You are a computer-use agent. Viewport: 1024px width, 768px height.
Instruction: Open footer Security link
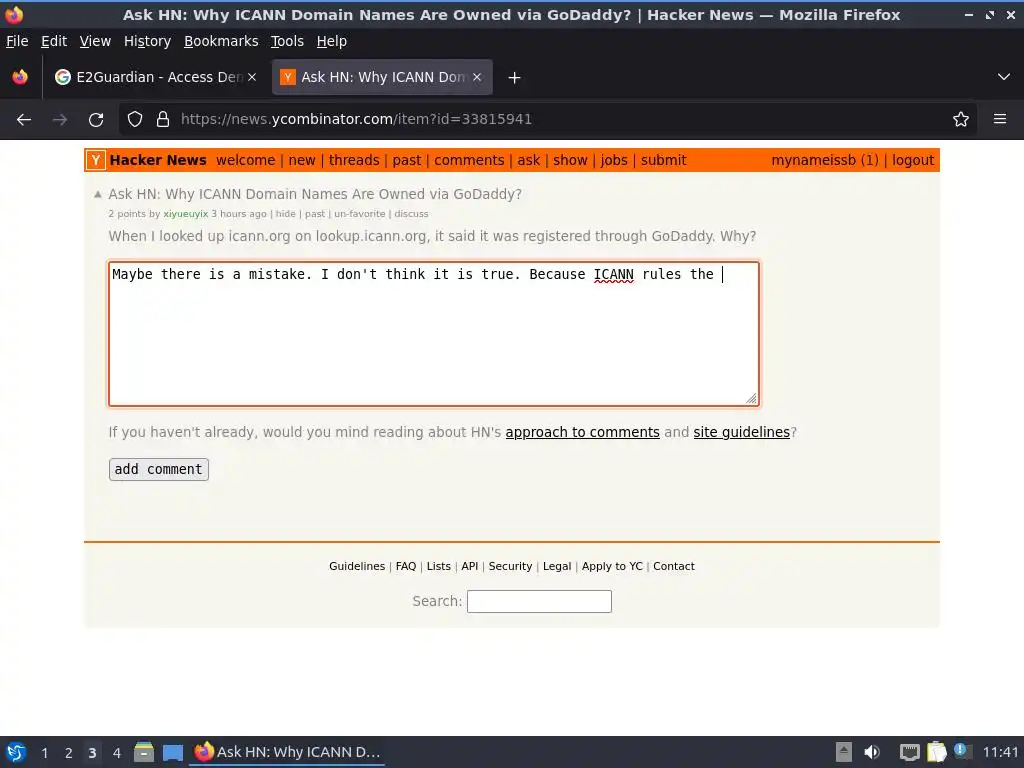510,566
